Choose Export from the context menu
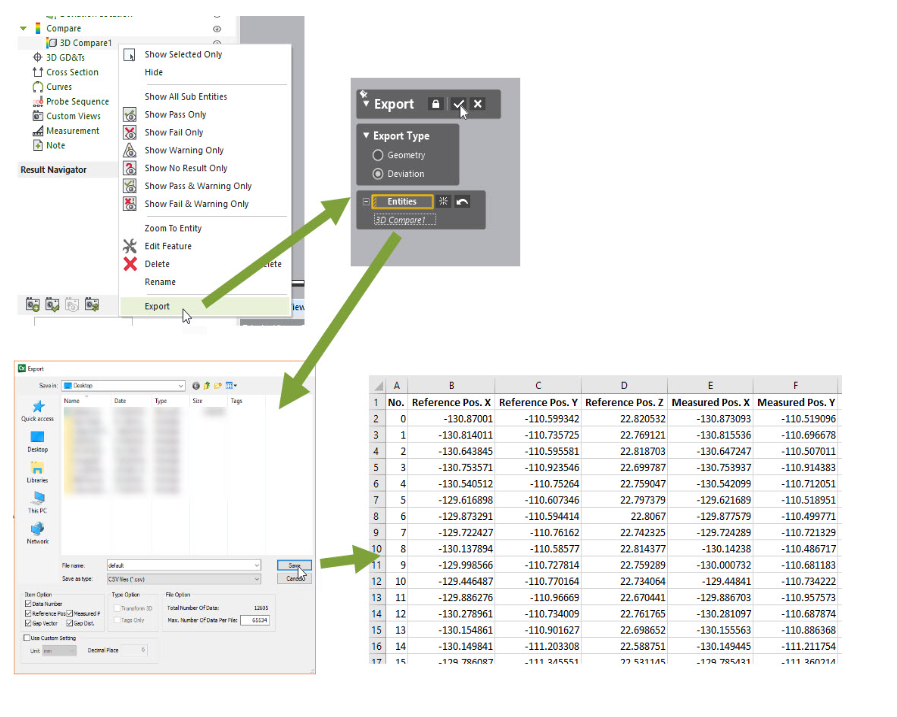 (157, 307)
